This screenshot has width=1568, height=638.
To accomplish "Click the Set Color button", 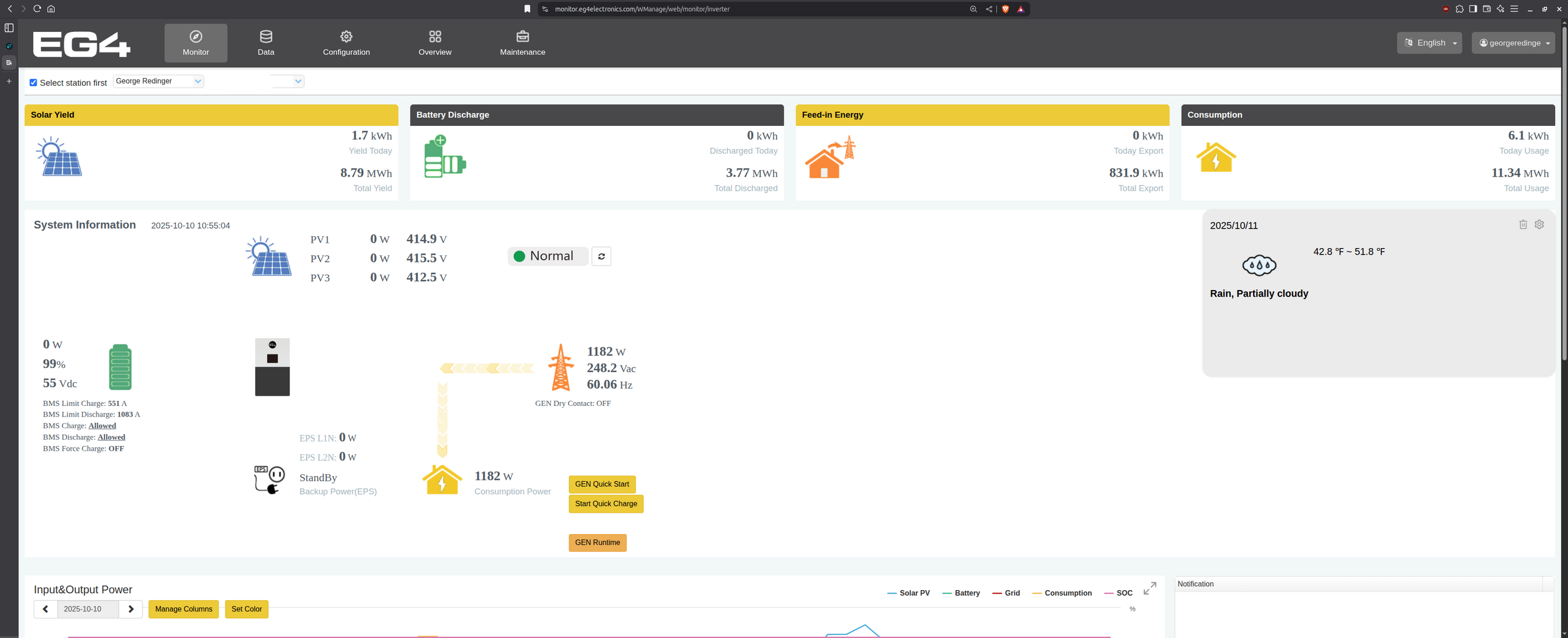I will click(246, 609).
